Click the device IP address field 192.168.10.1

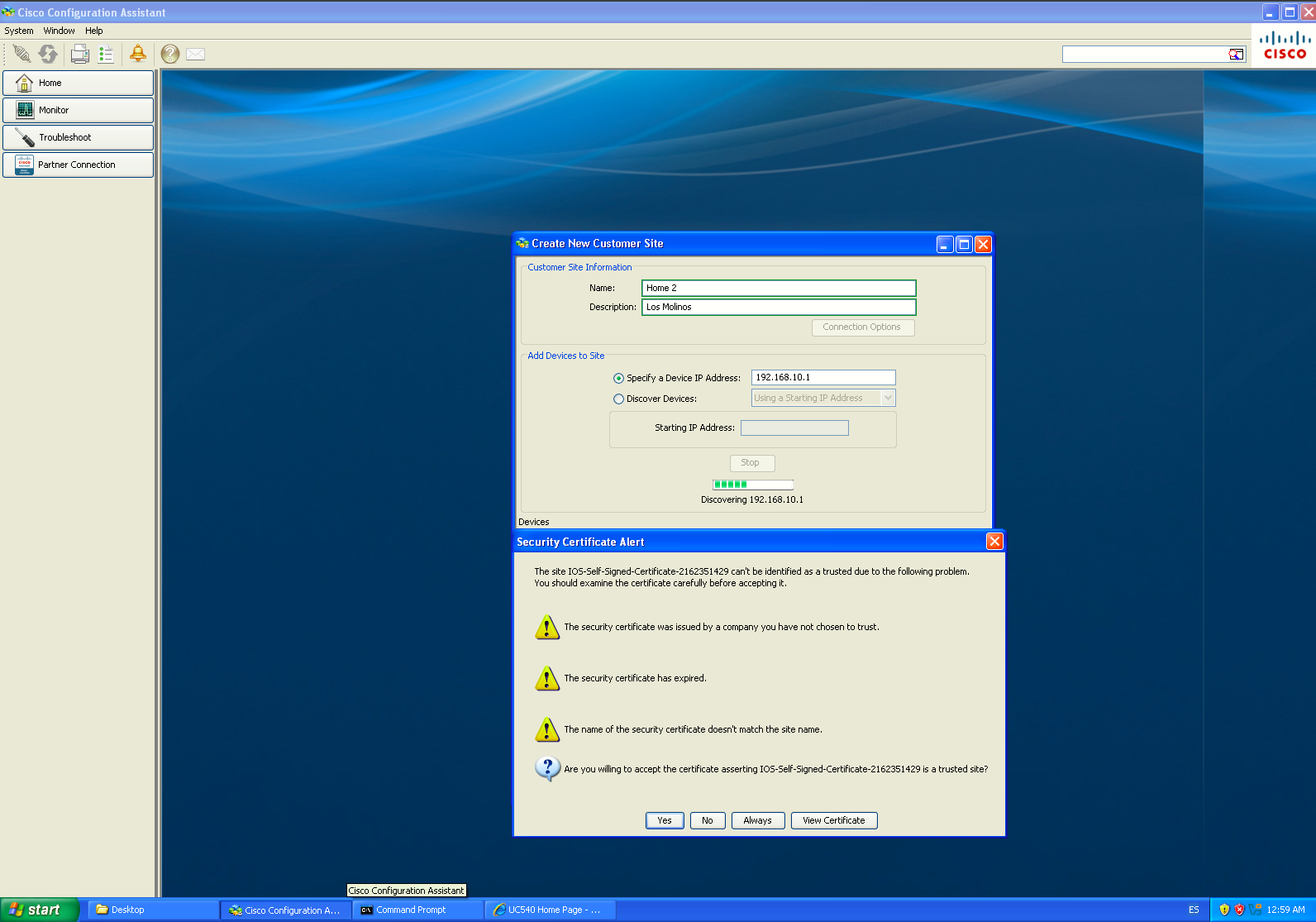(823, 377)
